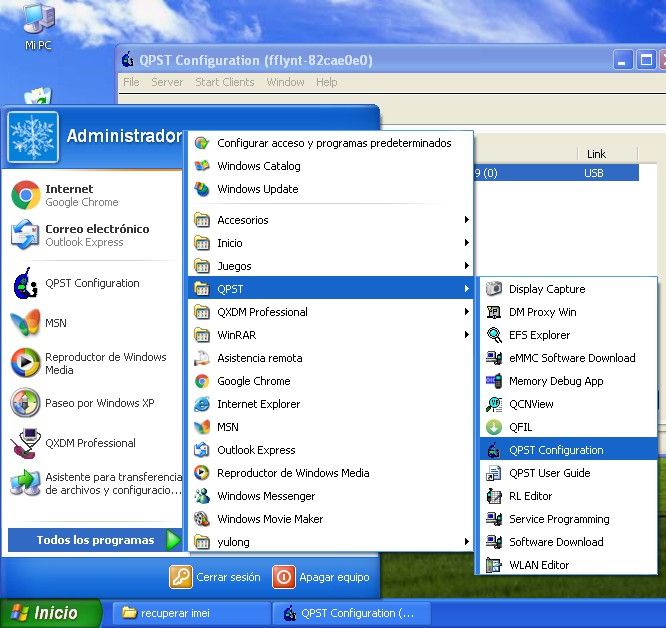Expand Accesorios folder submenu

(x=330, y=220)
